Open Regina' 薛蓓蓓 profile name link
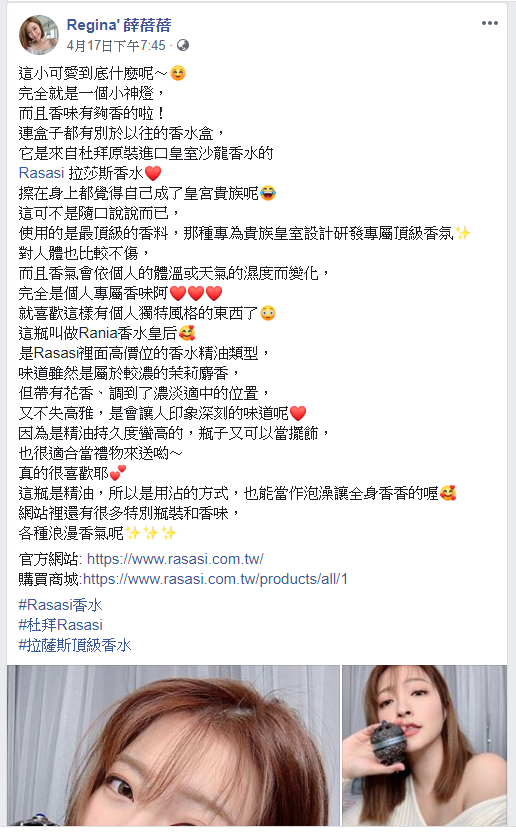Screen dimensions: 516x833 tap(119, 25)
